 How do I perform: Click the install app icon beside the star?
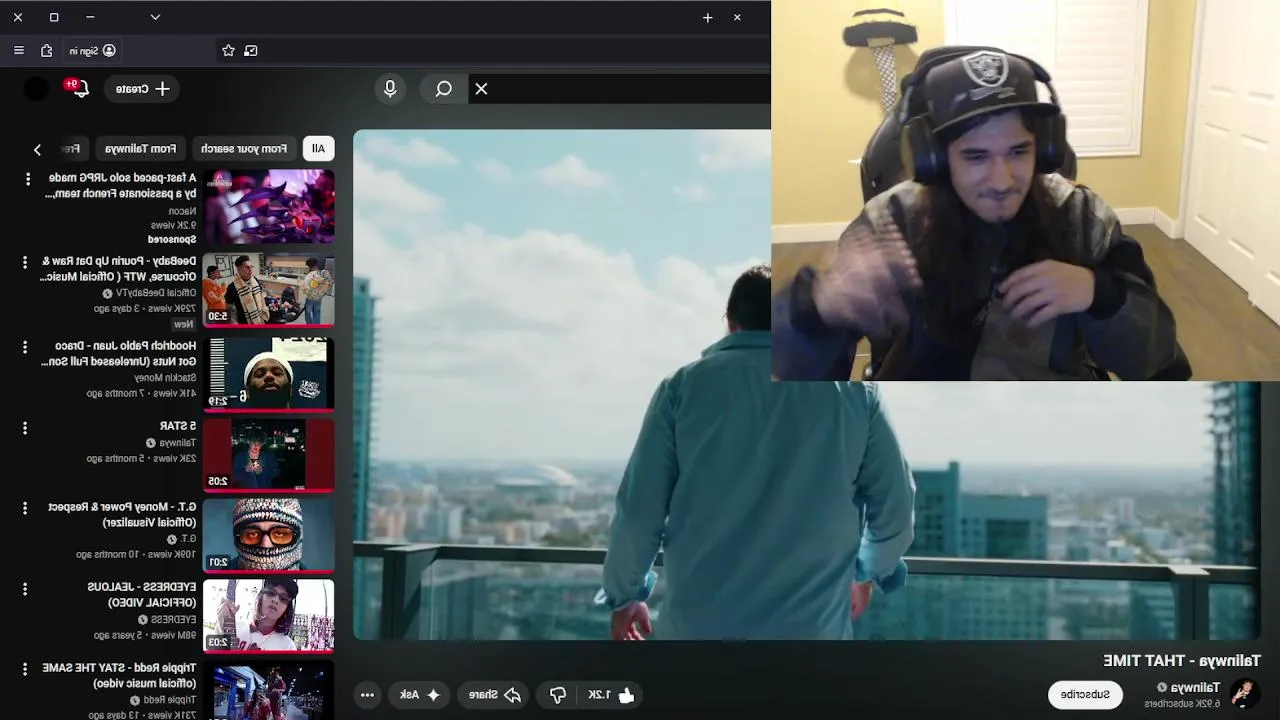click(x=251, y=50)
